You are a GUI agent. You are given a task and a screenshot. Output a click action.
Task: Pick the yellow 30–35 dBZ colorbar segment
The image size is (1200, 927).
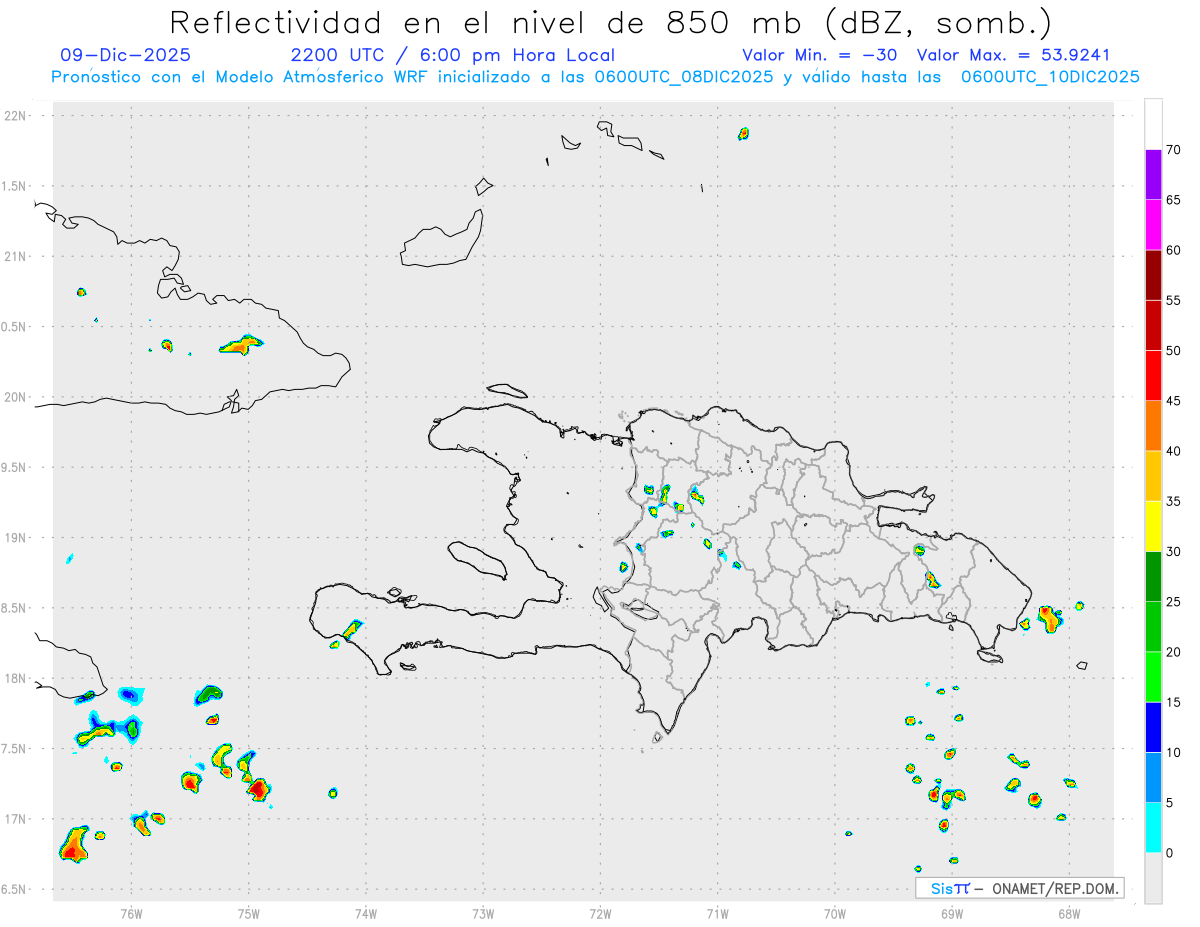click(1153, 526)
